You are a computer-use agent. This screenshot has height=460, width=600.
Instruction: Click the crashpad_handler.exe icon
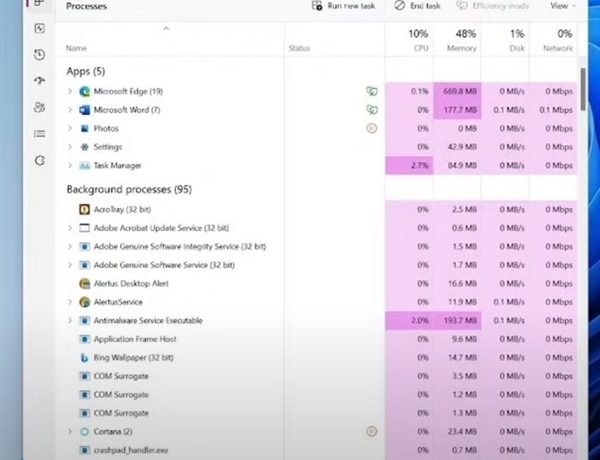[x=84, y=450]
